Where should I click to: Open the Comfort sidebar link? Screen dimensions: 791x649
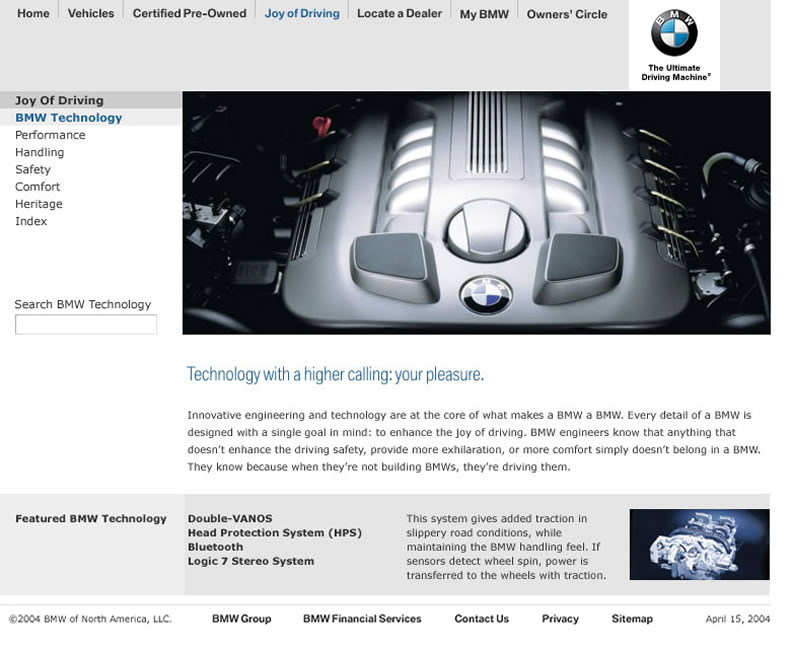[x=38, y=187]
